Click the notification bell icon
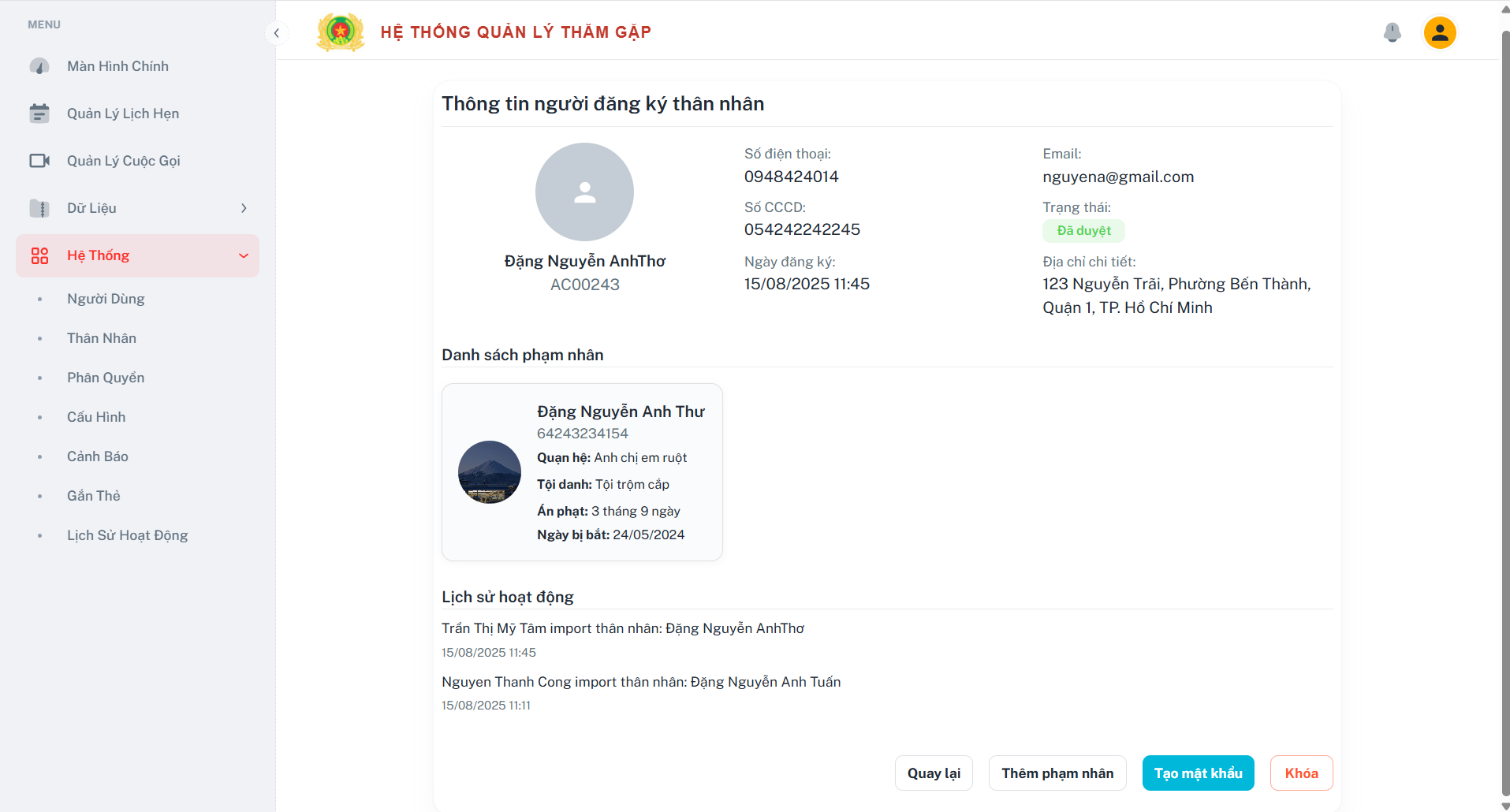 coord(1393,32)
